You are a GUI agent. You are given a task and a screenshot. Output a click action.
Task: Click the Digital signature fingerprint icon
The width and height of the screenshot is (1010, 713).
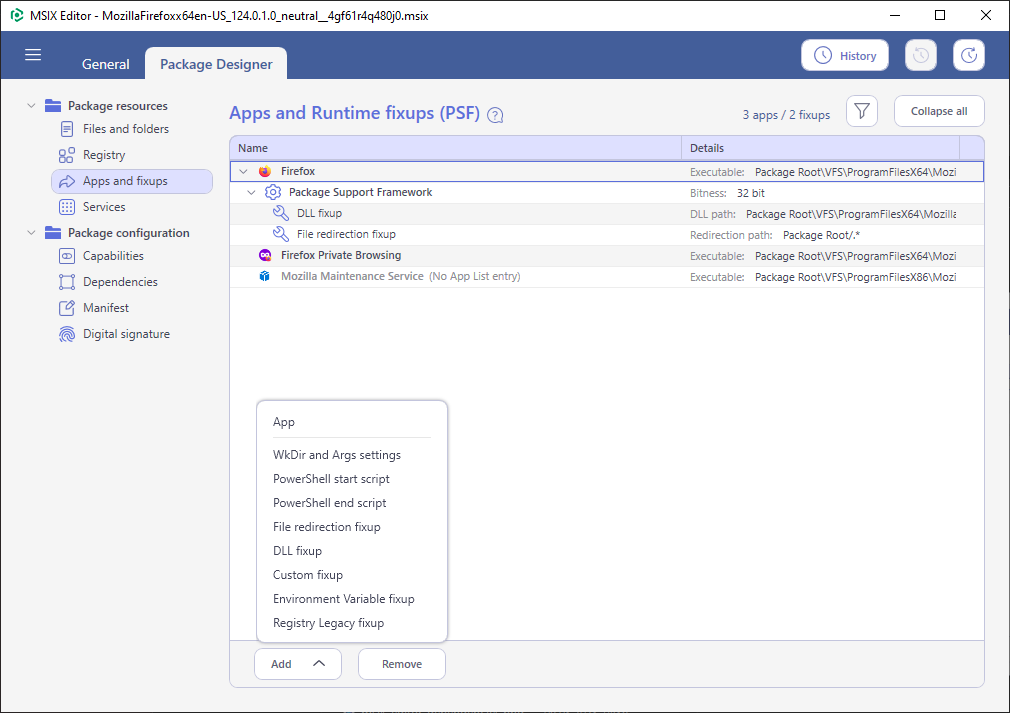67,334
